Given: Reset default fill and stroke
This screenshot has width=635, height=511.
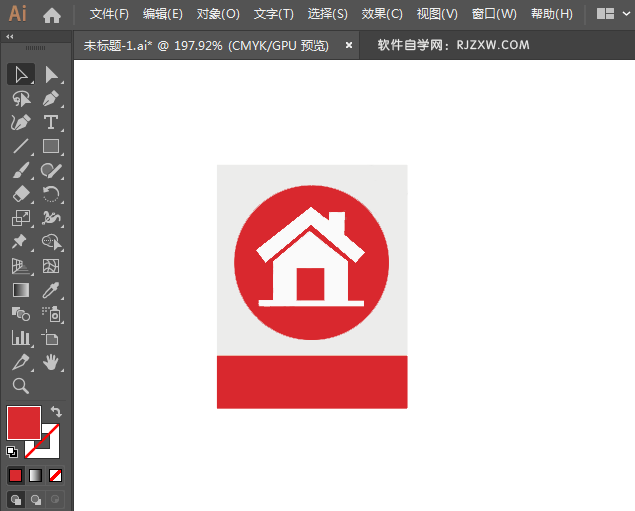Looking at the screenshot, I should (x=12, y=452).
